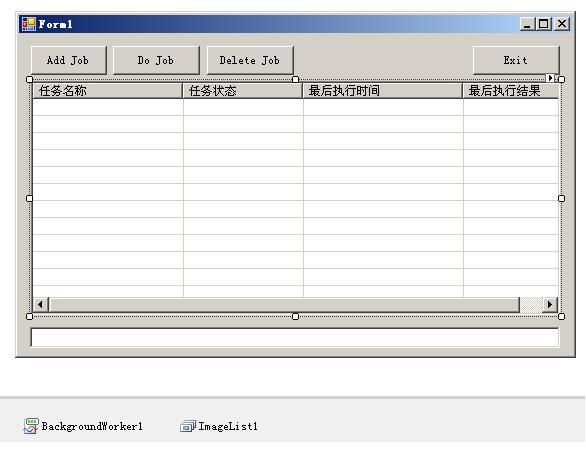Select the ImageList1 component icon
This screenshot has height=450, width=586.
point(187,426)
